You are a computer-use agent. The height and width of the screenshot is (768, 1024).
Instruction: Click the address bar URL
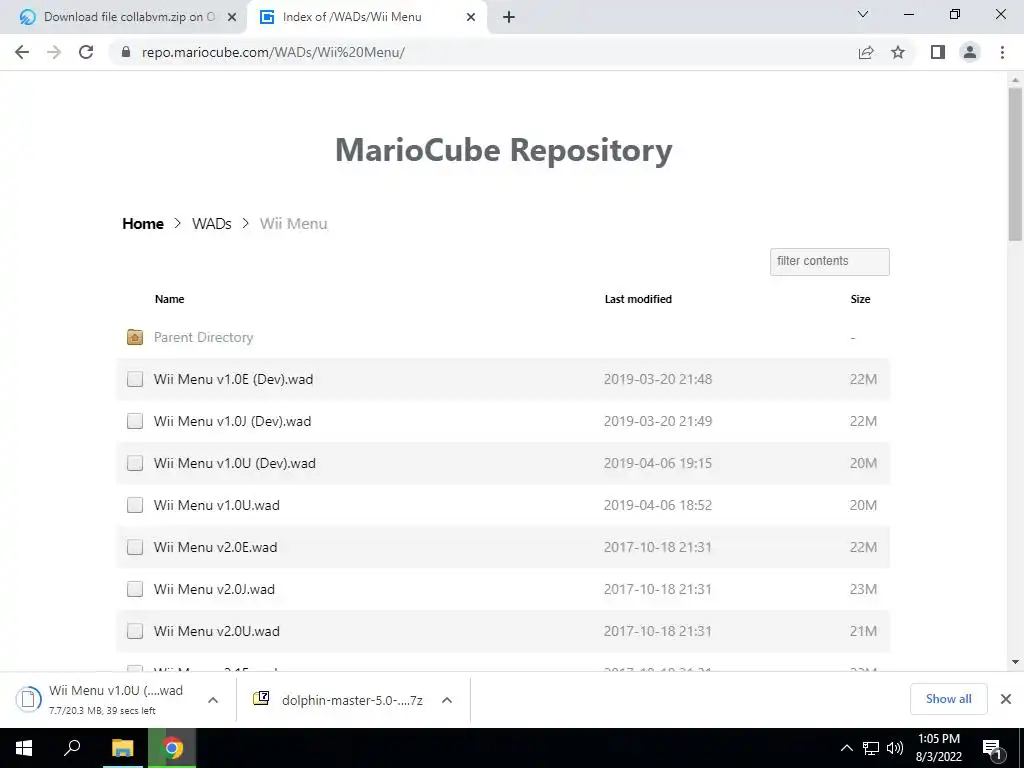273,52
